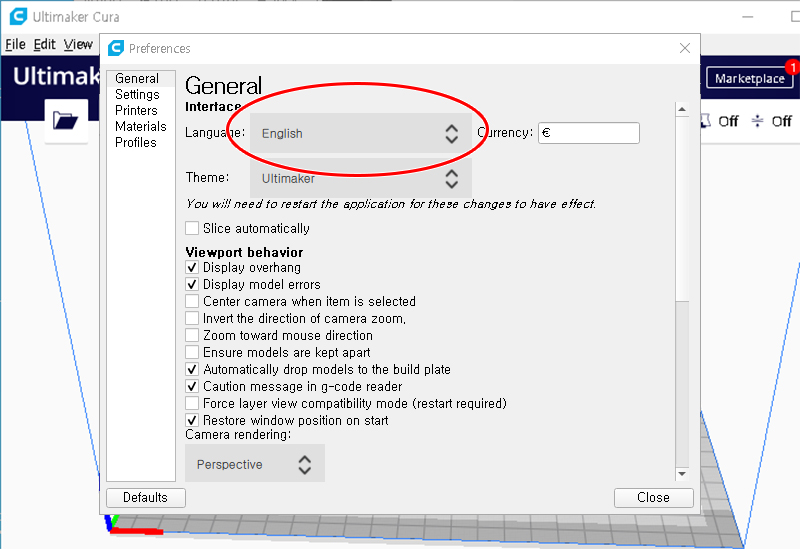The image size is (800, 549).
Task: Open the Camera rendering Perspective dropdown
Action: pyautogui.click(x=255, y=463)
